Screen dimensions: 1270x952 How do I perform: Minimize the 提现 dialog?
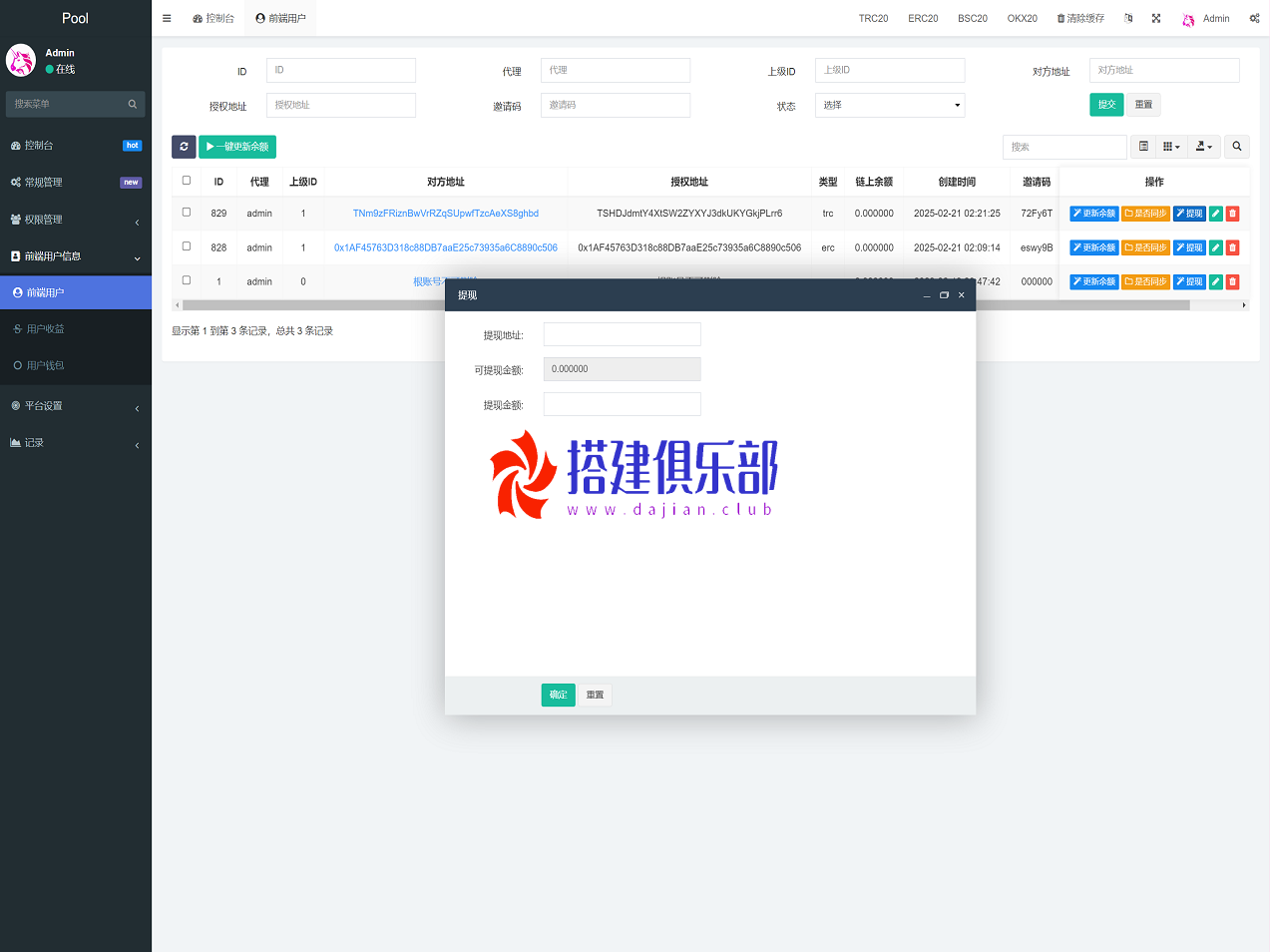point(927,295)
